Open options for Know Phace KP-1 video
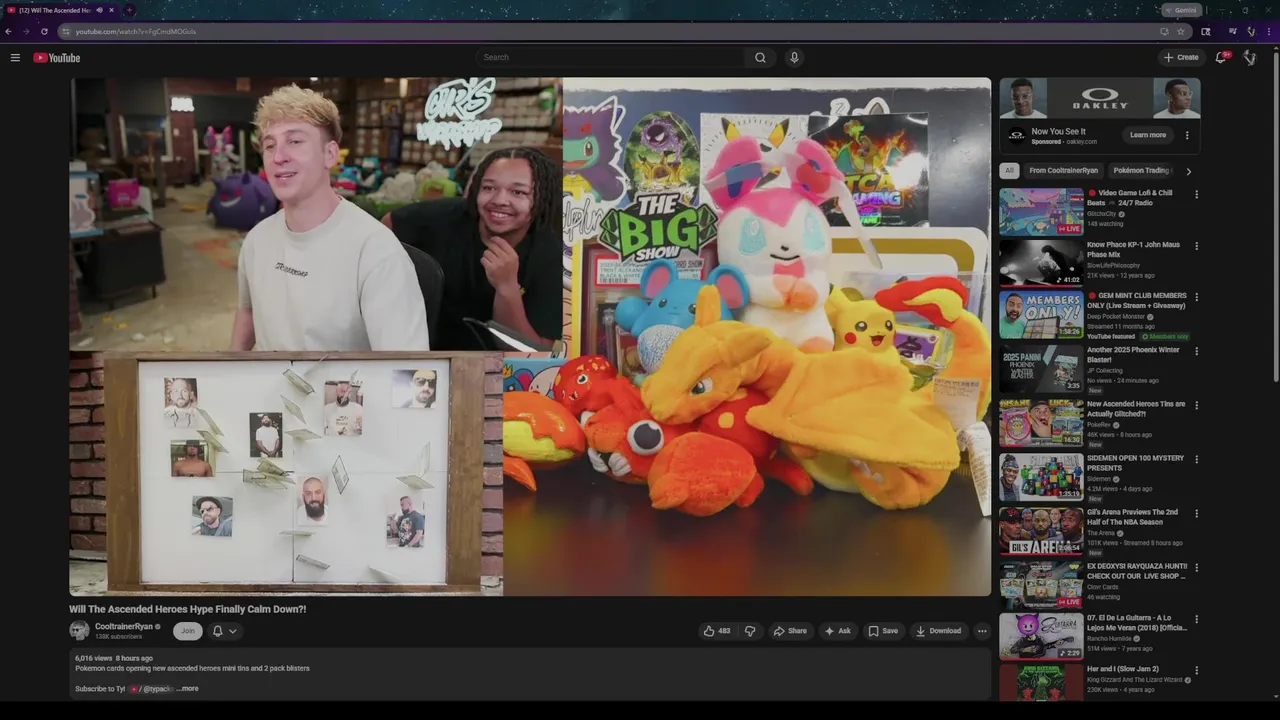The height and width of the screenshot is (720, 1280). coord(1196,246)
